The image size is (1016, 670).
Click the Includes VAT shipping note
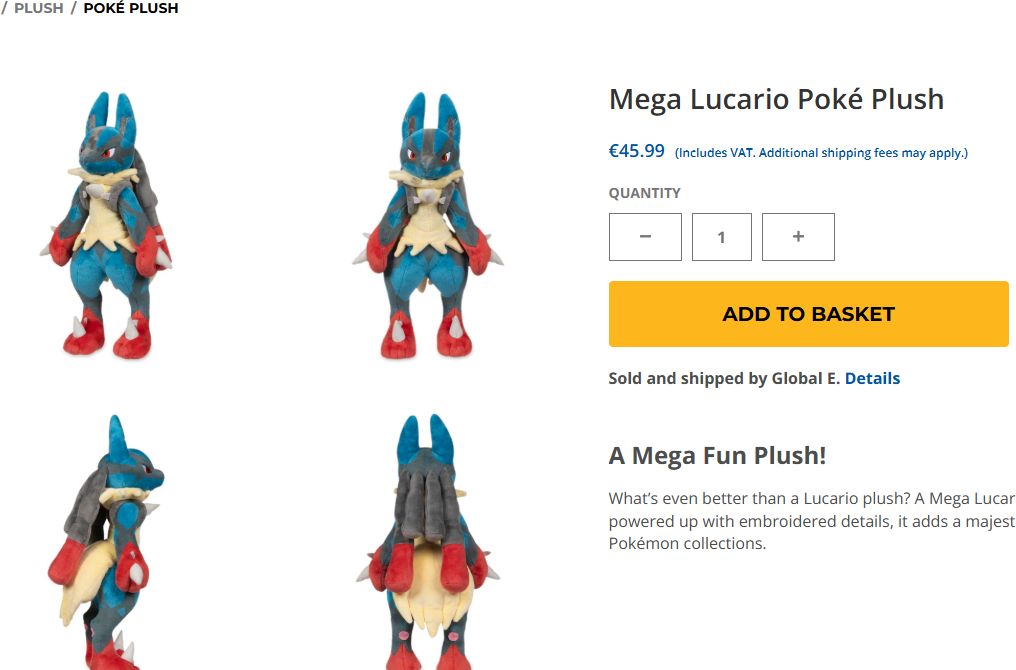pyautogui.click(x=821, y=153)
